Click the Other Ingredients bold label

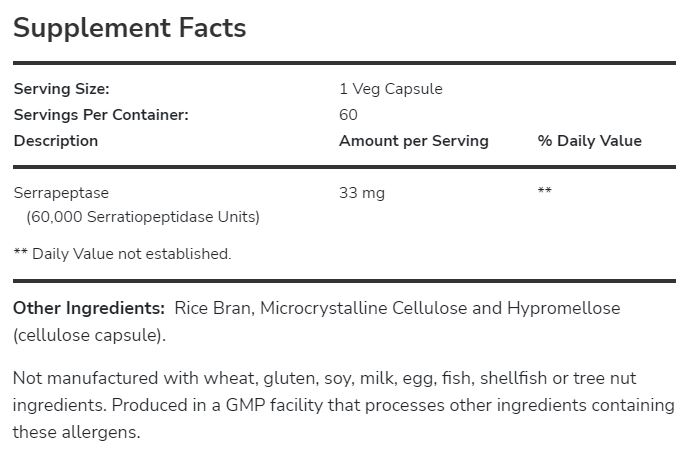89,308
